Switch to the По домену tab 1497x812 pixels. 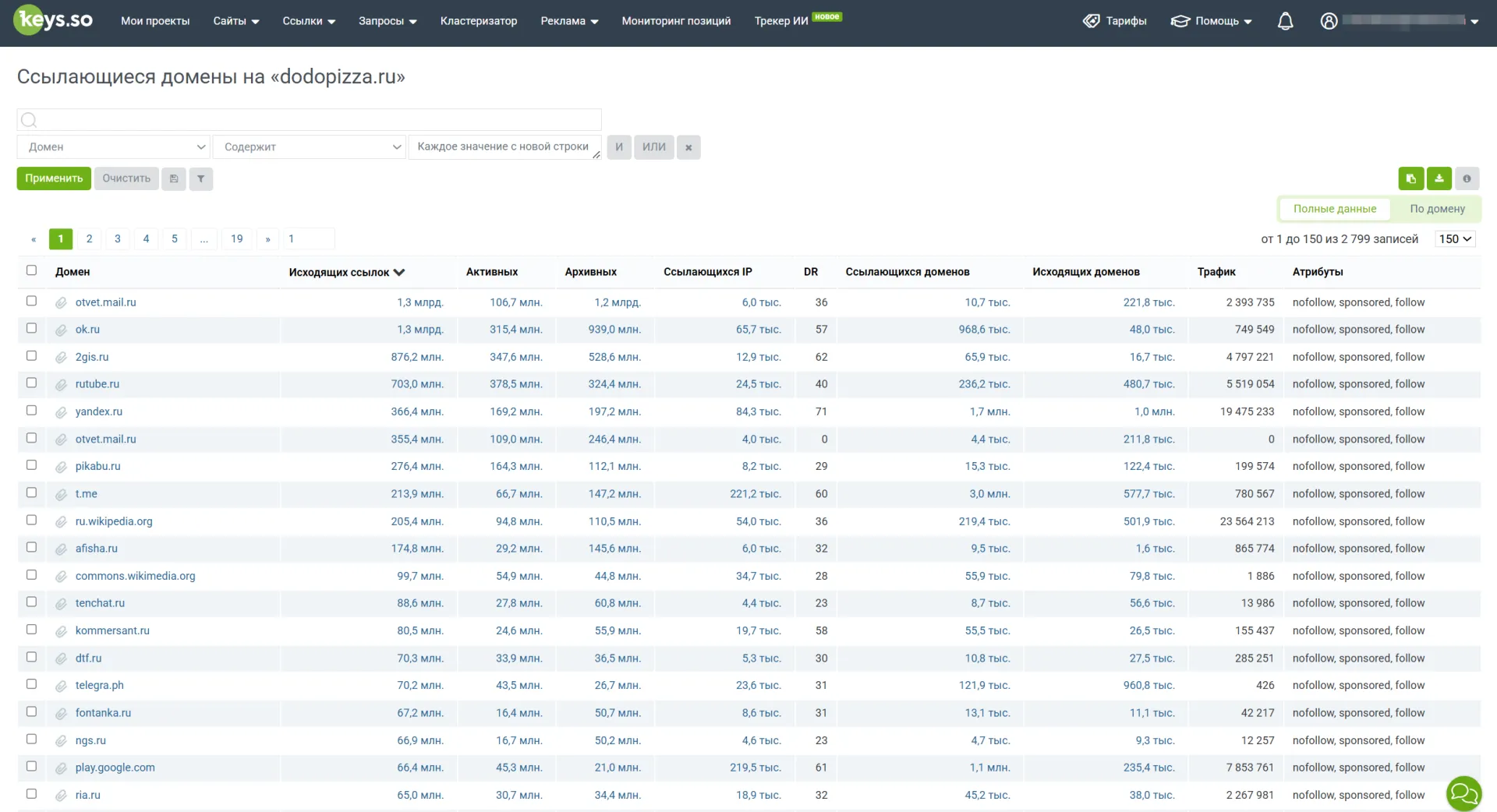(x=1437, y=209)
